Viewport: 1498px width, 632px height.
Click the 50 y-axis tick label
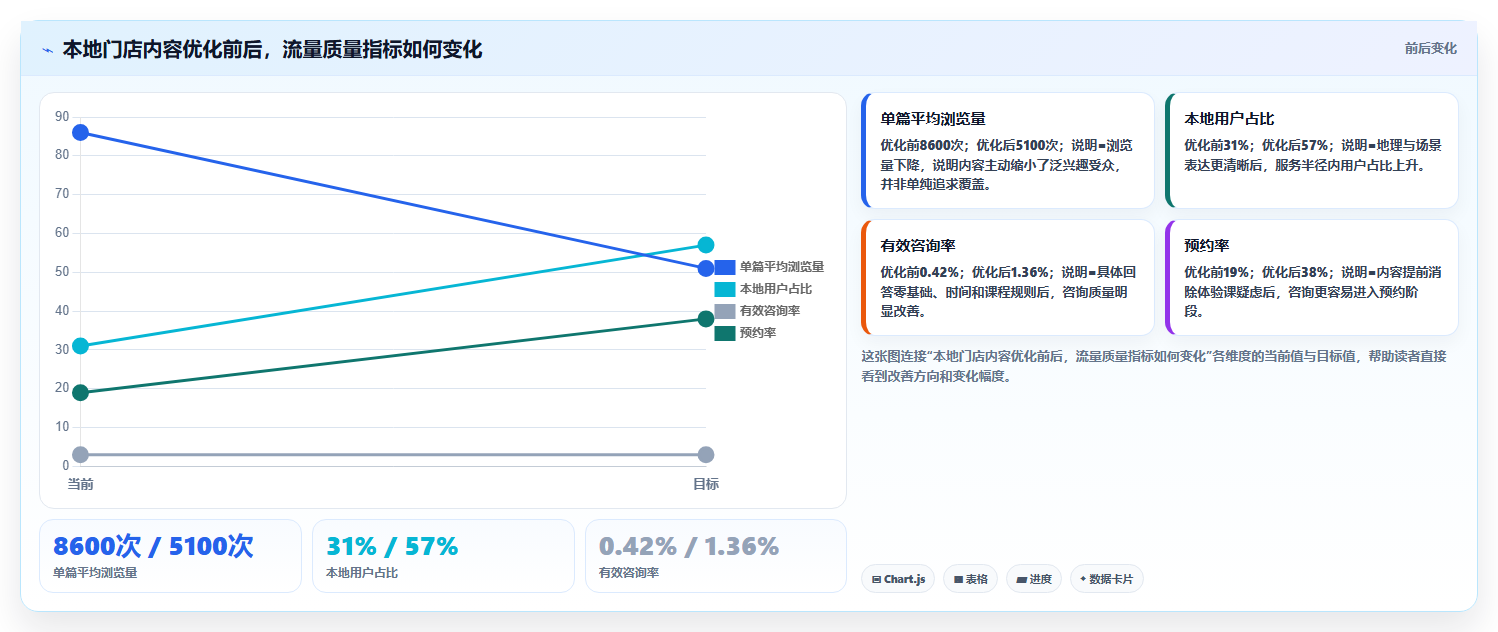[62, 272]
